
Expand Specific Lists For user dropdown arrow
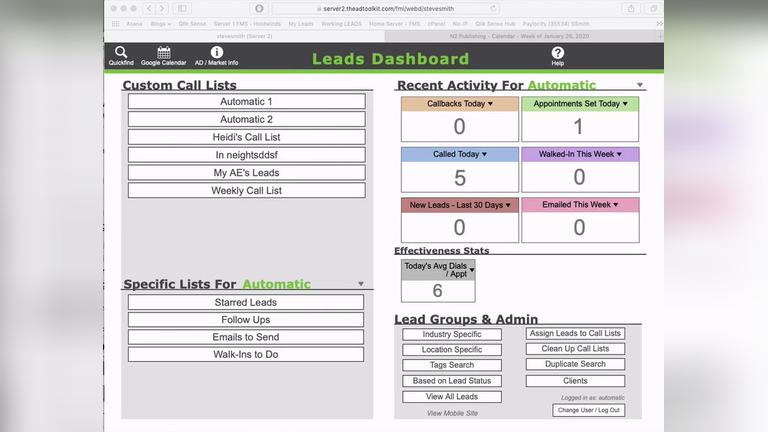[361, 284]
